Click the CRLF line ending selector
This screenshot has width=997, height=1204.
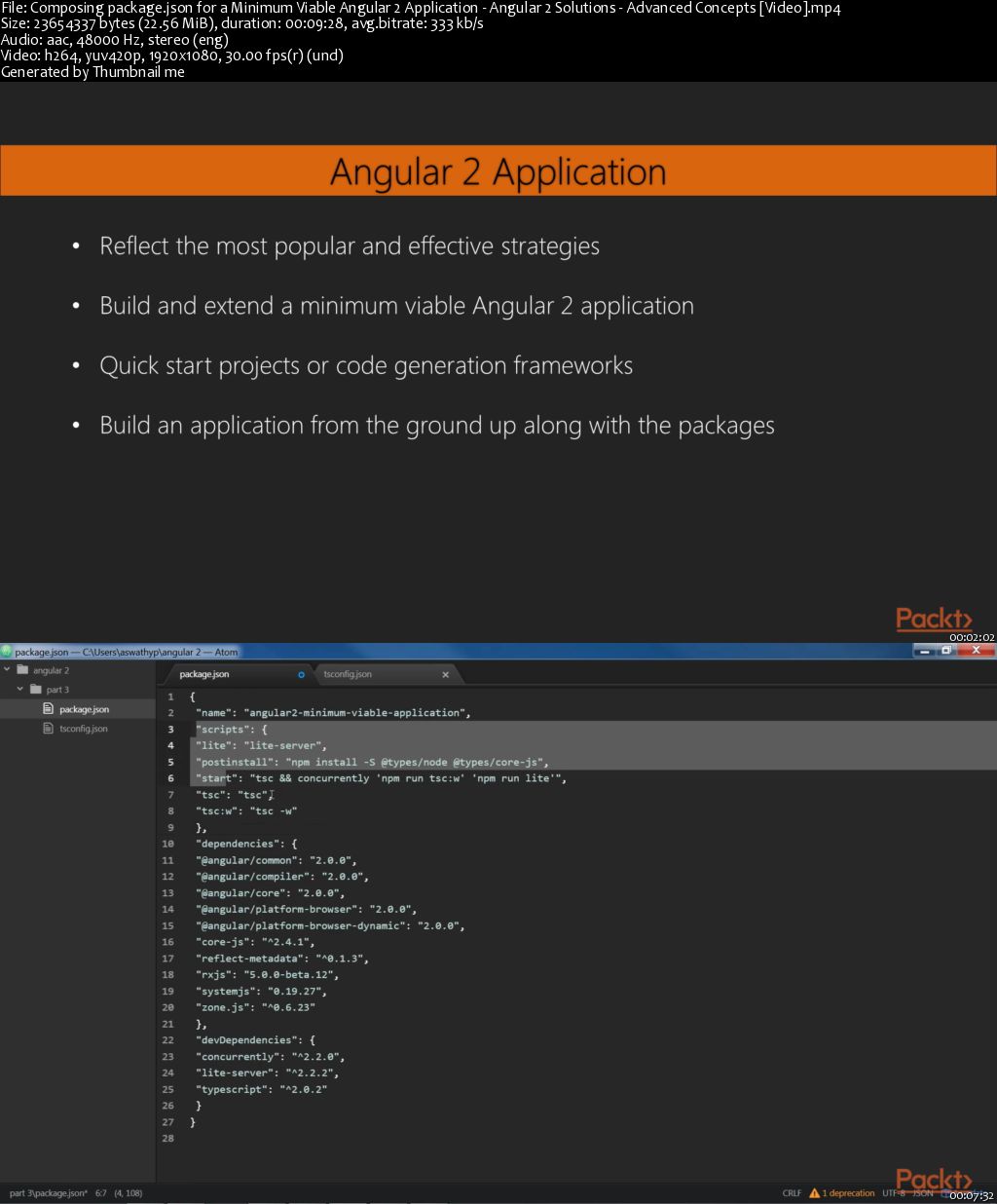792,1193
